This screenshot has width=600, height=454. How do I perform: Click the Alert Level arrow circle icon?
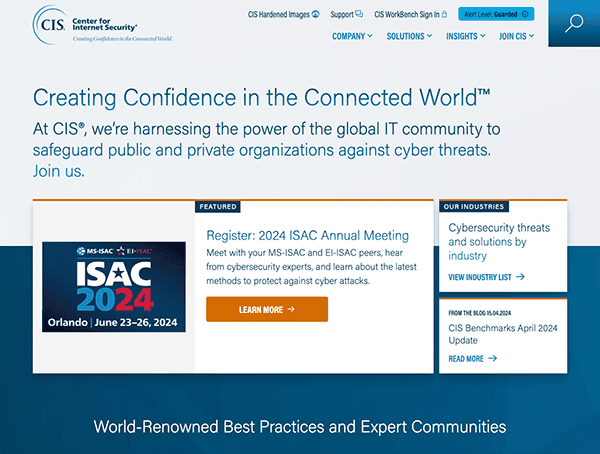[525, 14]
